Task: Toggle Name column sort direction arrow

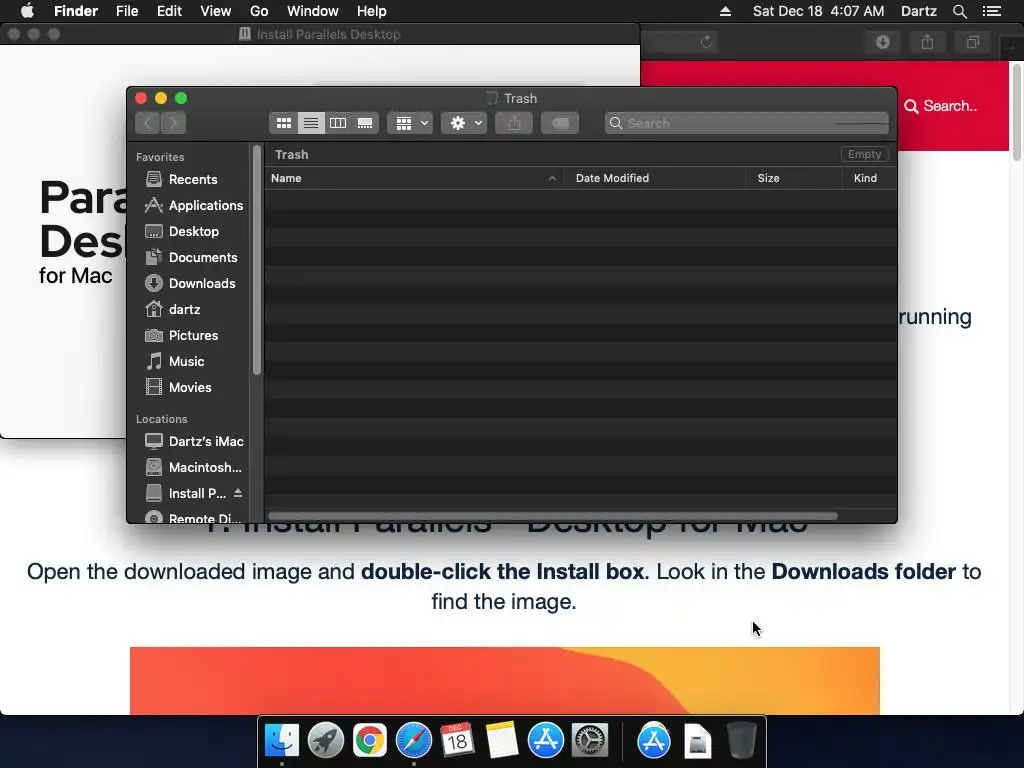Action: (552, 178)
